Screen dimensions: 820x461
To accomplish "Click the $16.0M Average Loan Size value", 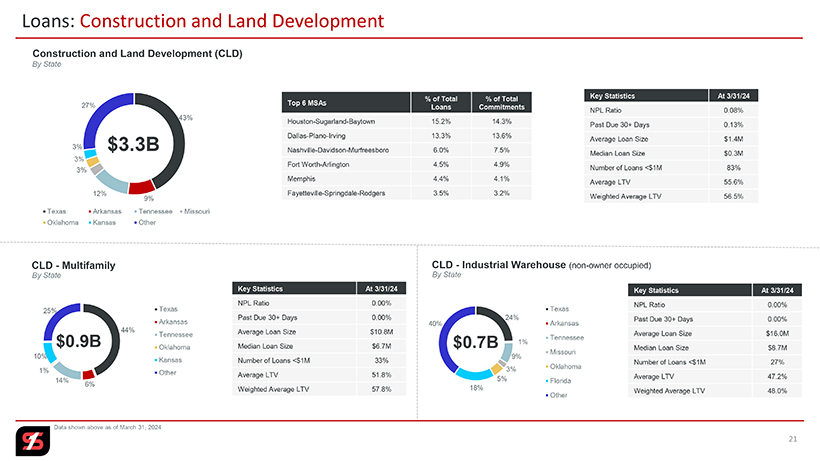I will [777, 333].
